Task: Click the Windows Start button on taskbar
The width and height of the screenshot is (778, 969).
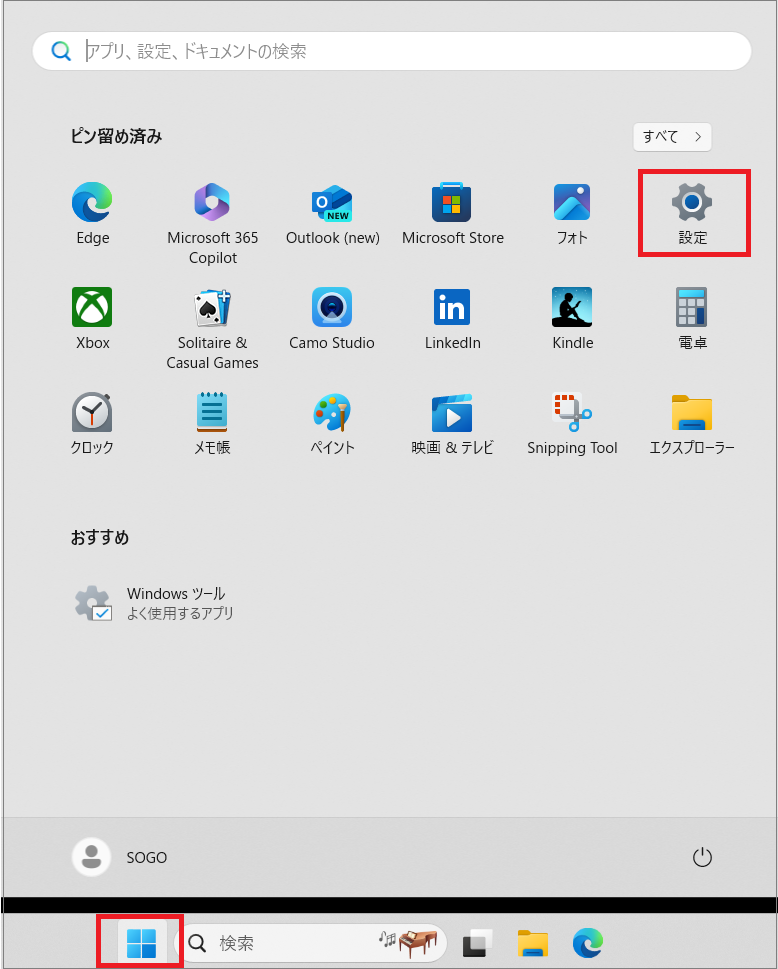Action: click(x=141, y=942)
